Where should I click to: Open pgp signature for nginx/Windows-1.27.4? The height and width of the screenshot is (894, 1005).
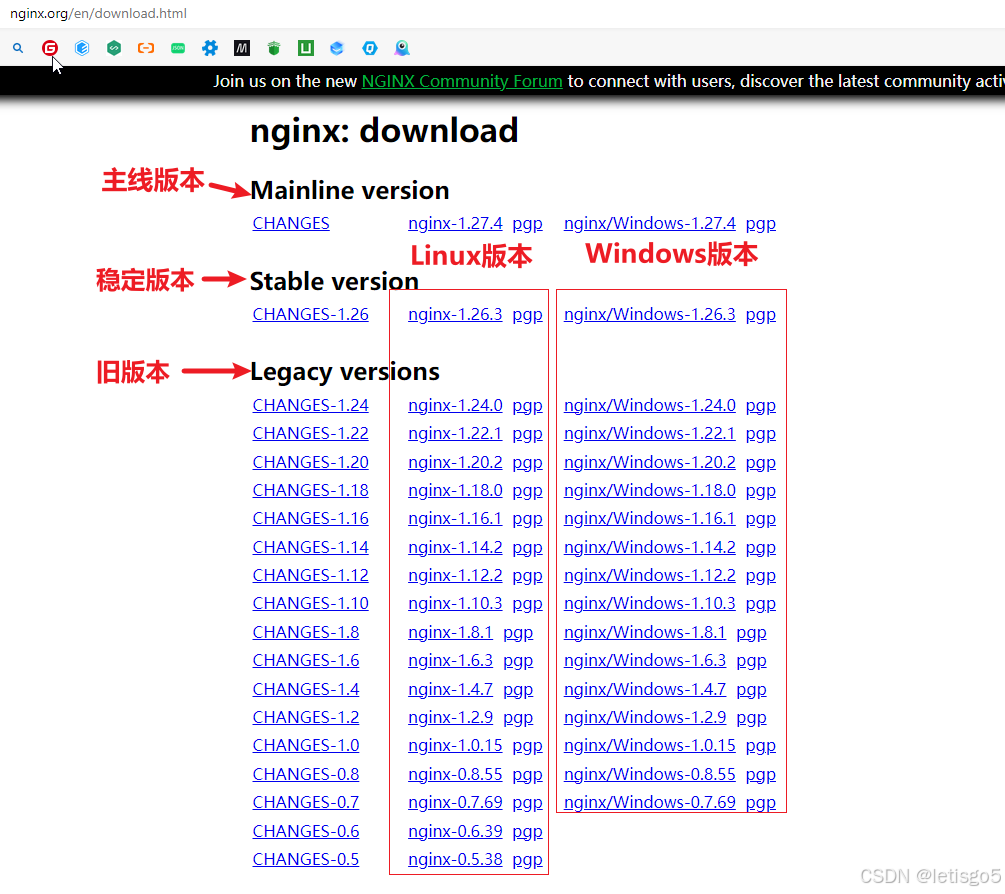[761, 224]
